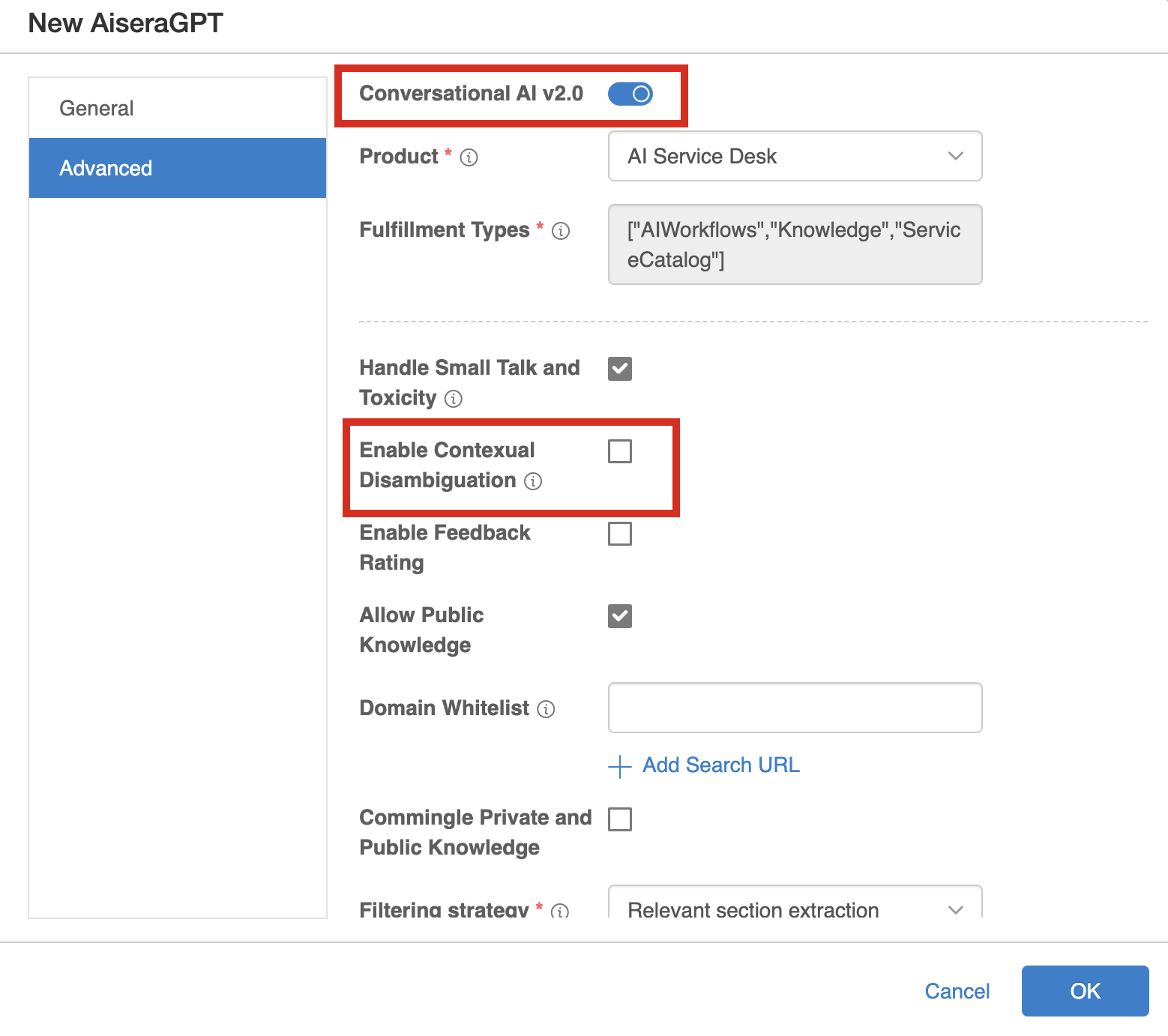Click the Product dropdown chevron arrow

(956, 156)
